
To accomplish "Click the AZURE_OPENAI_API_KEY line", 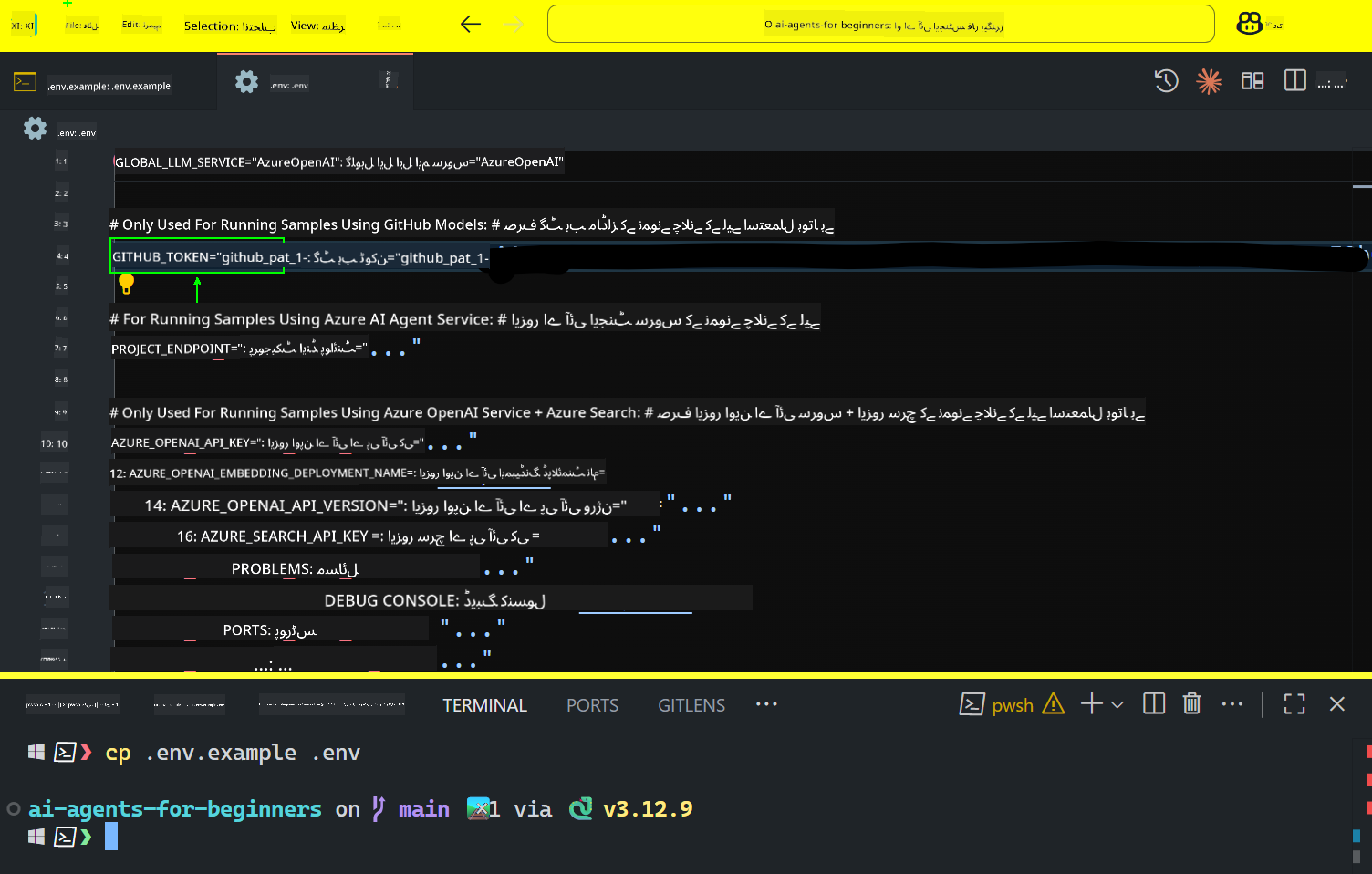I will coord(294,442).
